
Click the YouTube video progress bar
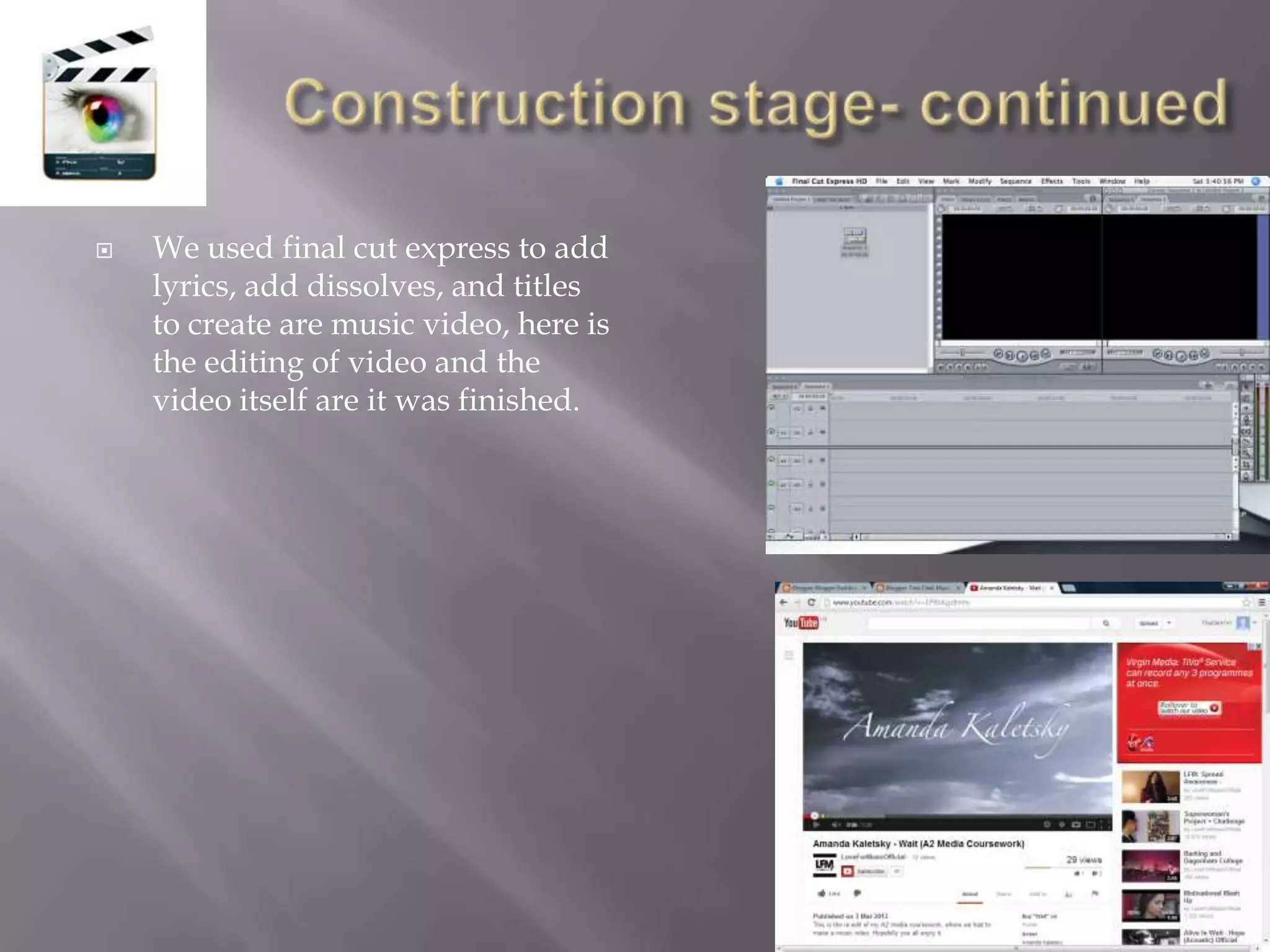pyautogui.click(x=957, y=816)
